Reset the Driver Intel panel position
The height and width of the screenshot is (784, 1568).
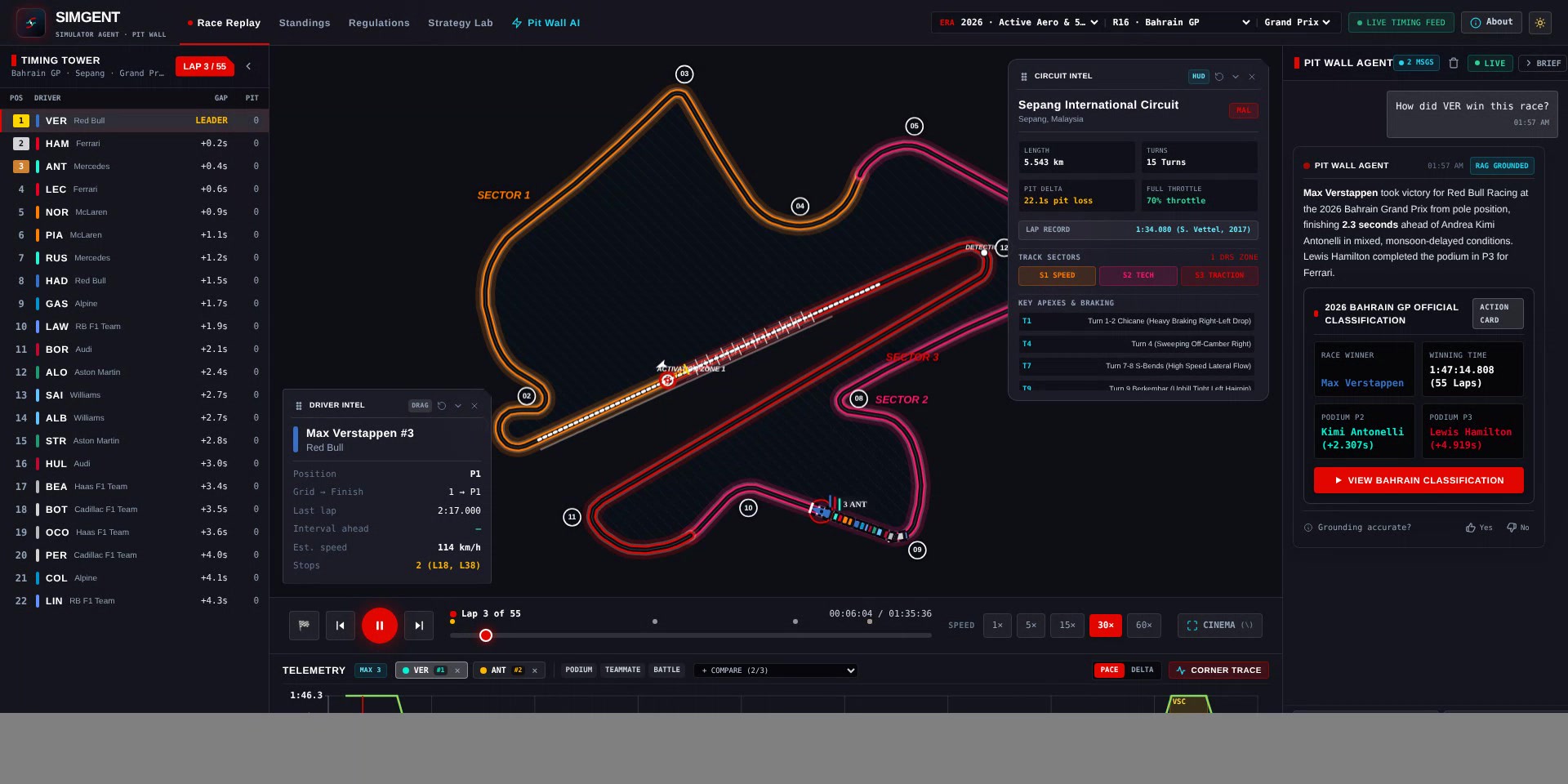[x=442, y=405]
